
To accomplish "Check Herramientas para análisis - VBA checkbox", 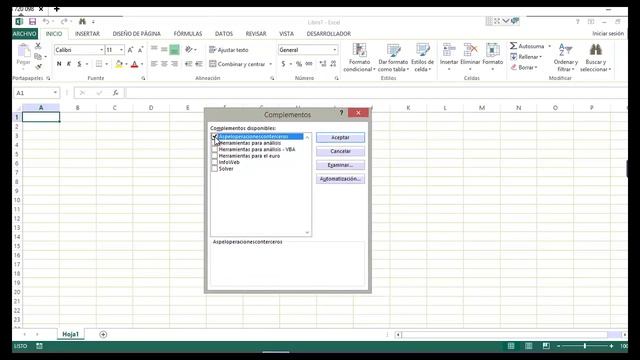I will click(x=214, y=149).
